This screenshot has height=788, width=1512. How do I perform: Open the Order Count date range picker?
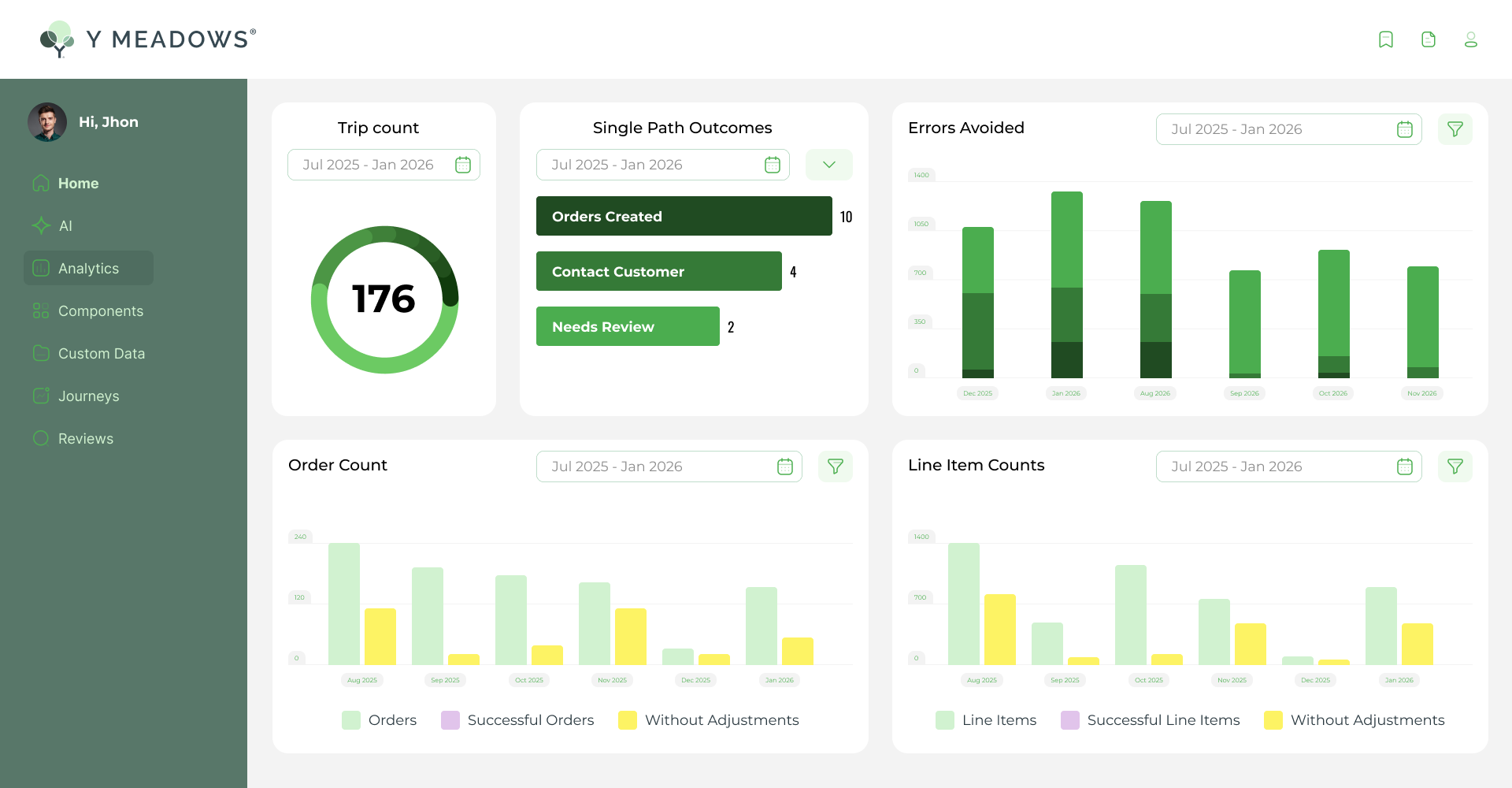coord(669,466)
